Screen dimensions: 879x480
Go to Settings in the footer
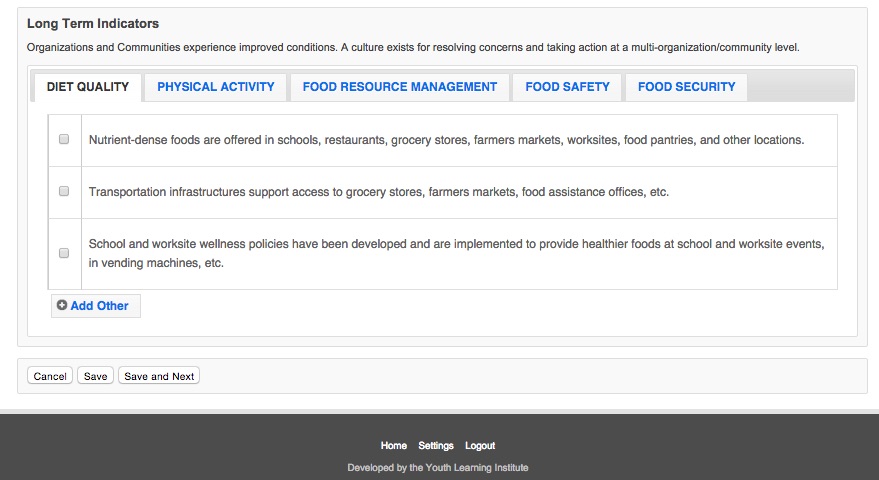click(x=436, y=446)
